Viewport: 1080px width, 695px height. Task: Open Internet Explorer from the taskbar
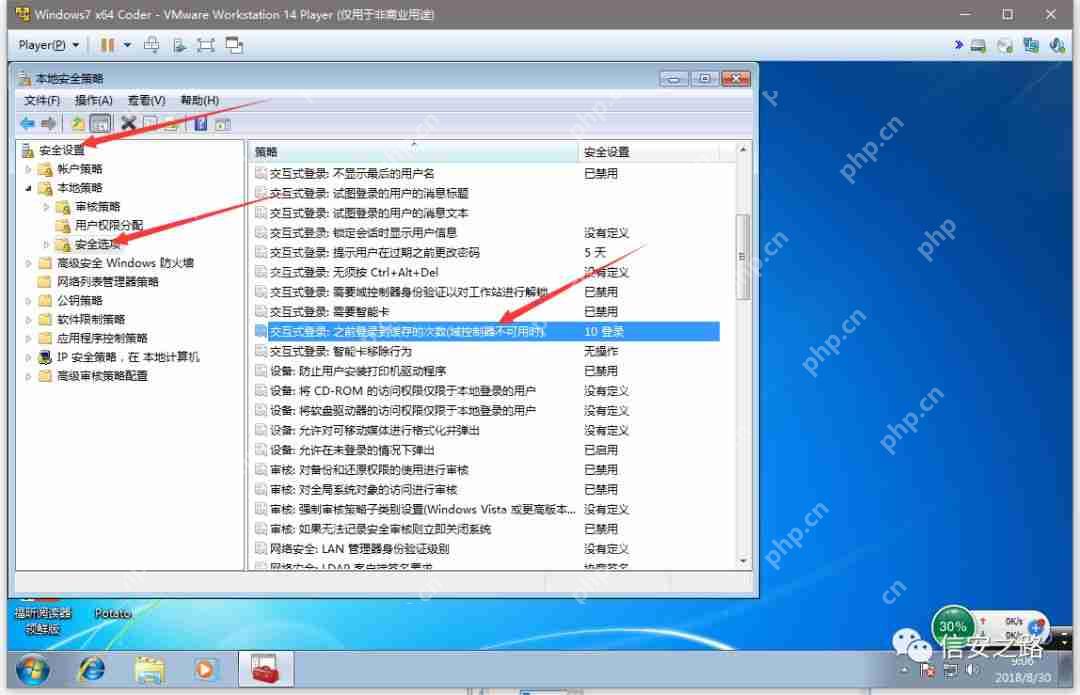click(x=92, y=669)
